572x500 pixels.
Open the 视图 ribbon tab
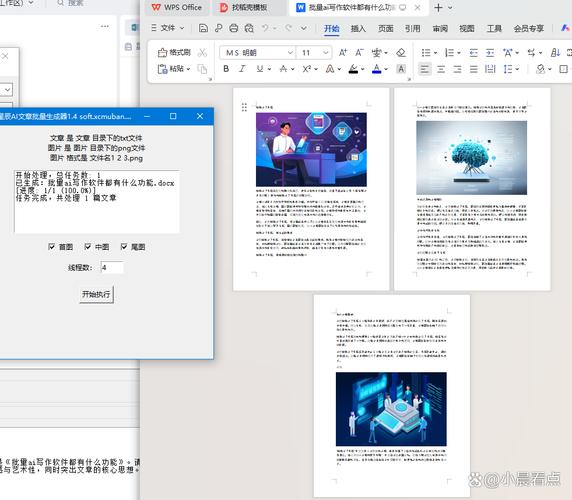467,28
